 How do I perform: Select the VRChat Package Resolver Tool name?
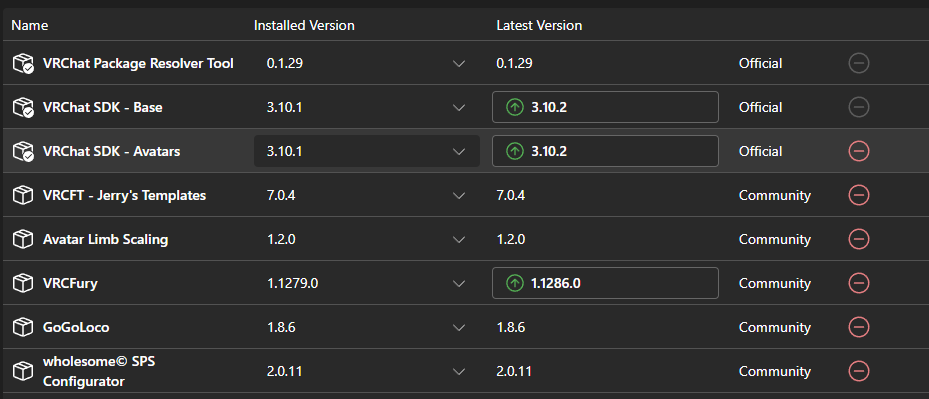pyautogui.click(x=138, y=63)
